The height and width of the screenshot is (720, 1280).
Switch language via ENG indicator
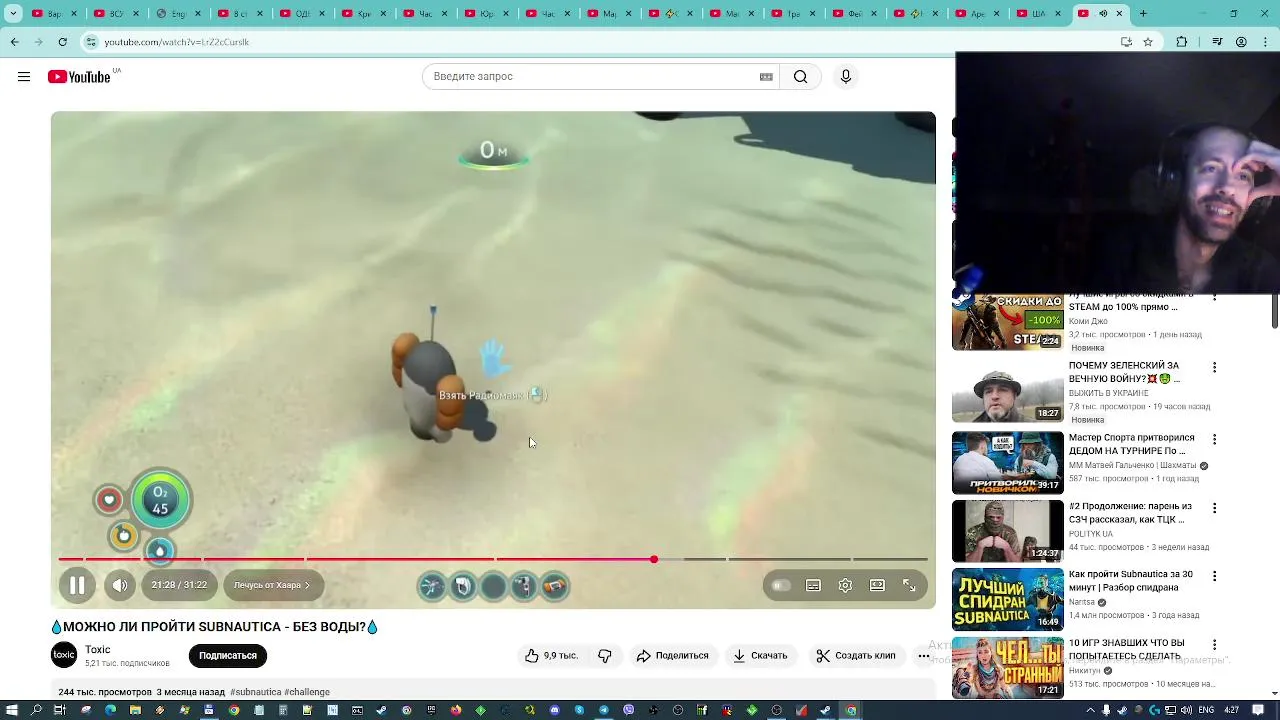[x=1205, y=710]
